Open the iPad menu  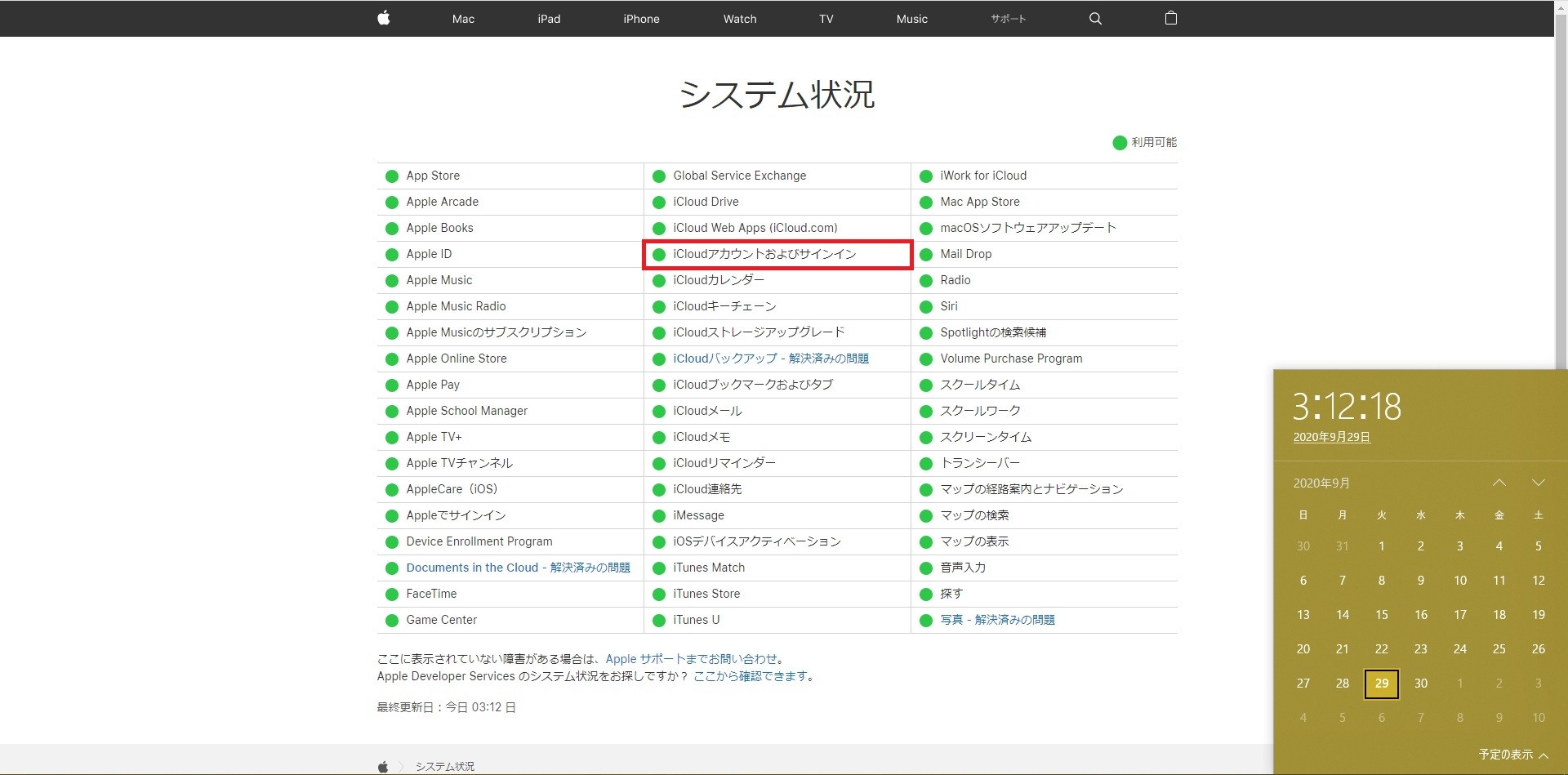coord(549,19)
